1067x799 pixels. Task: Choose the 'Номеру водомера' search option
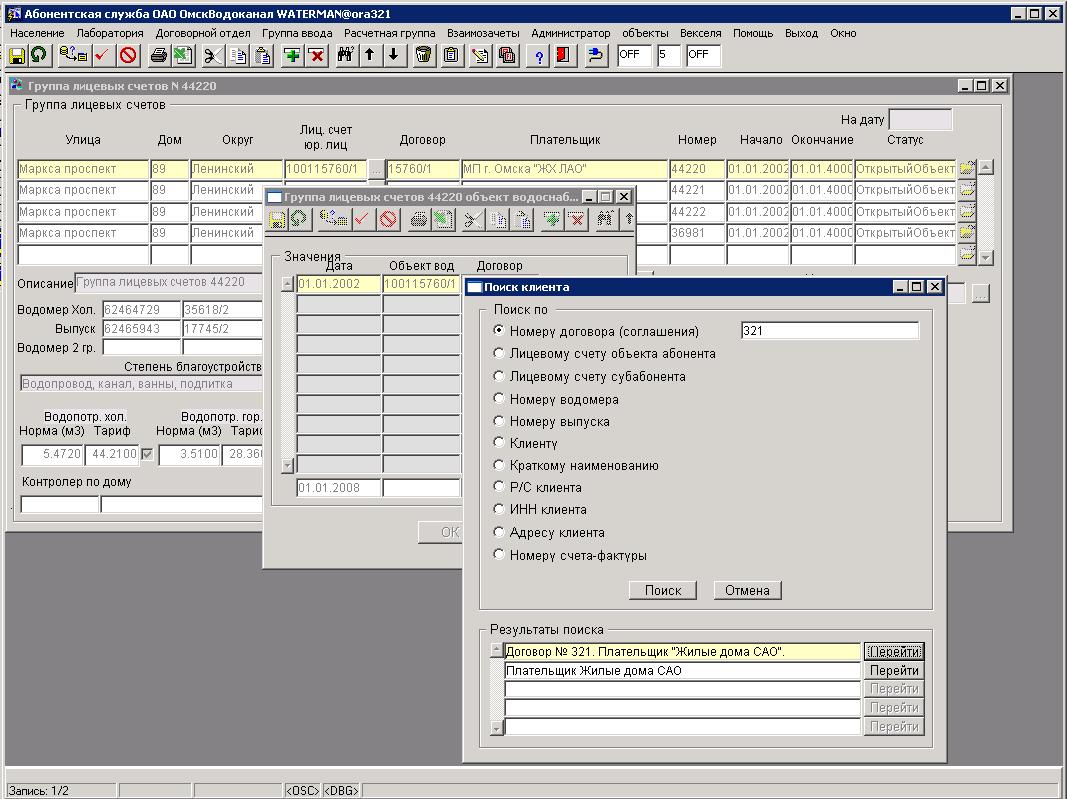tap(499, 399)
